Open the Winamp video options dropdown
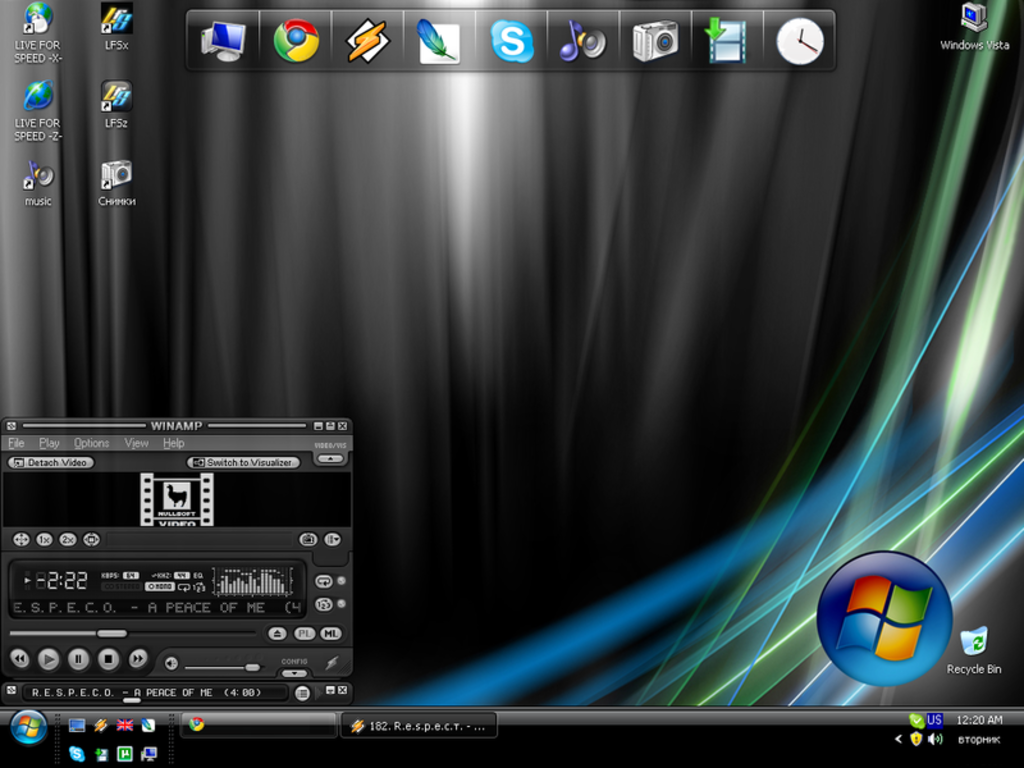Image resolution: width=1024 pixels, height=768 pixels. click(x=332, y=539)
